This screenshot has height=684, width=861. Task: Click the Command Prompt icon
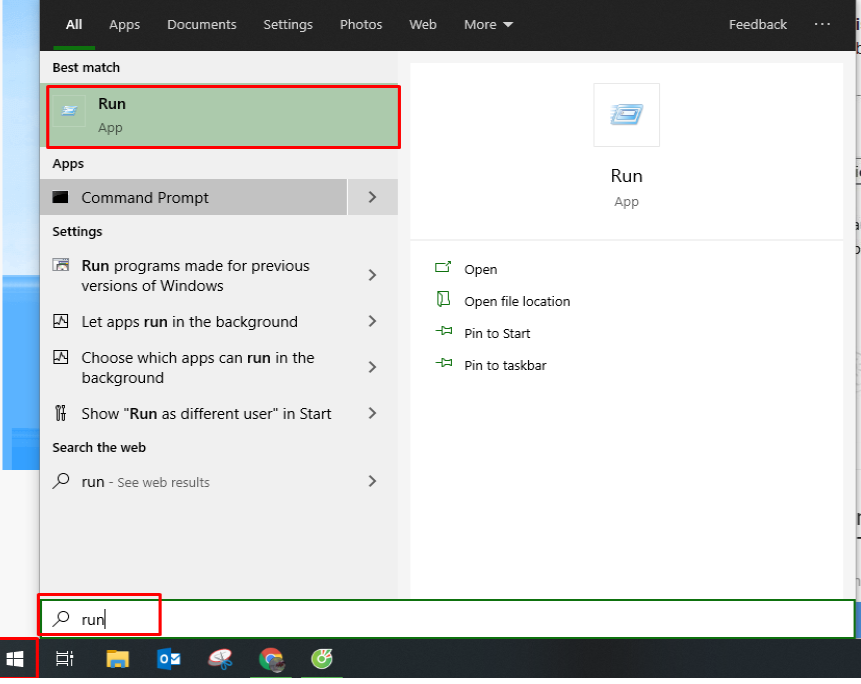(x=60, y=197)
